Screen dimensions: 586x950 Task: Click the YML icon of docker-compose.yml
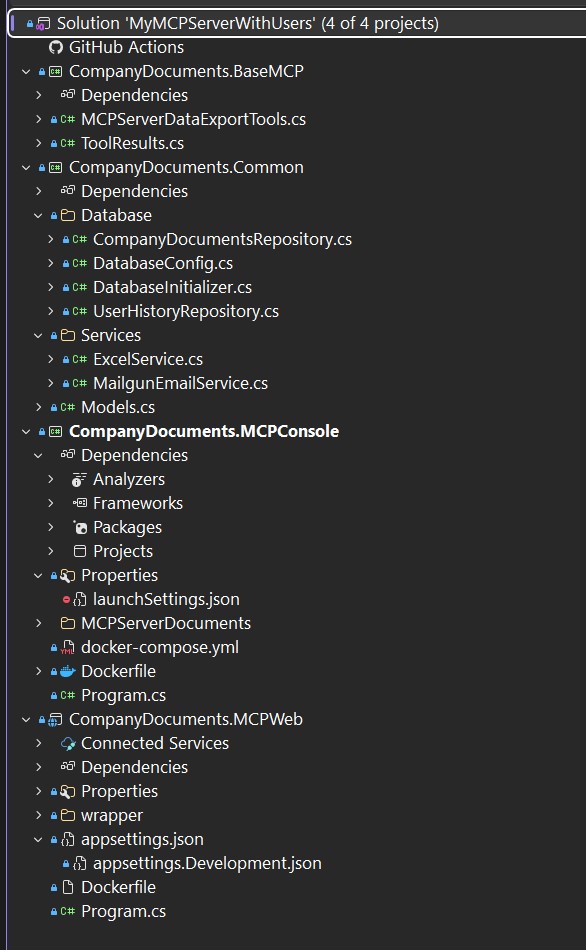pyautogui.click(x=67, y=648)
